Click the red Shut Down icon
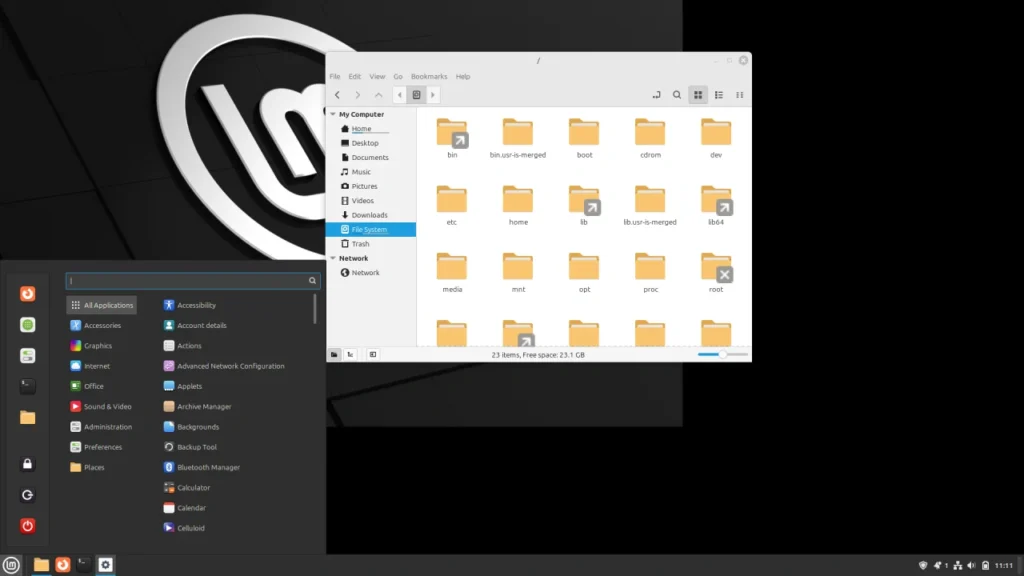Viewport: 1024px width, 576px height. point(27,526)
